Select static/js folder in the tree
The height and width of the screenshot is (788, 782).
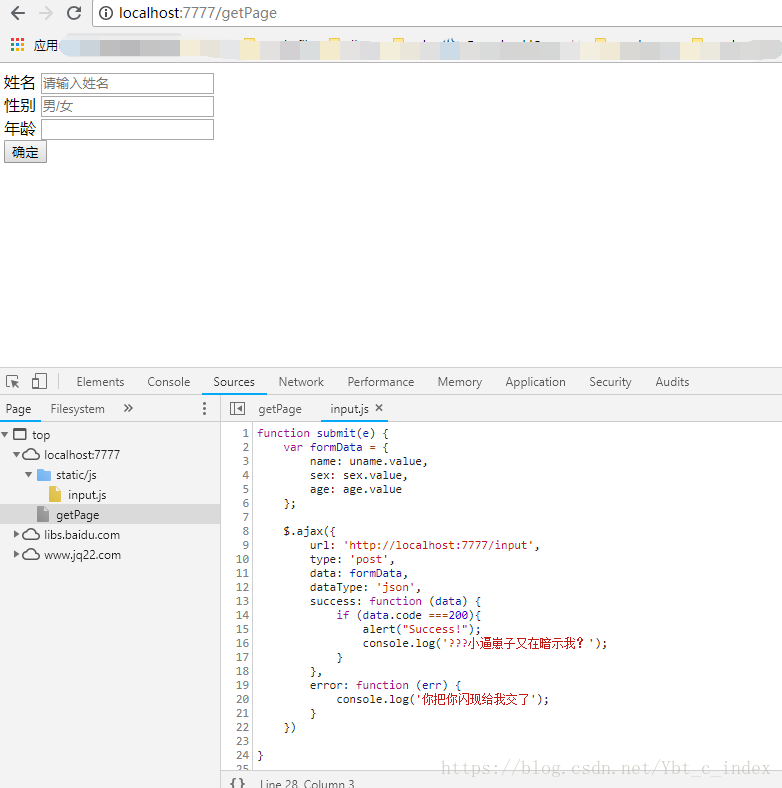[76, 474]
